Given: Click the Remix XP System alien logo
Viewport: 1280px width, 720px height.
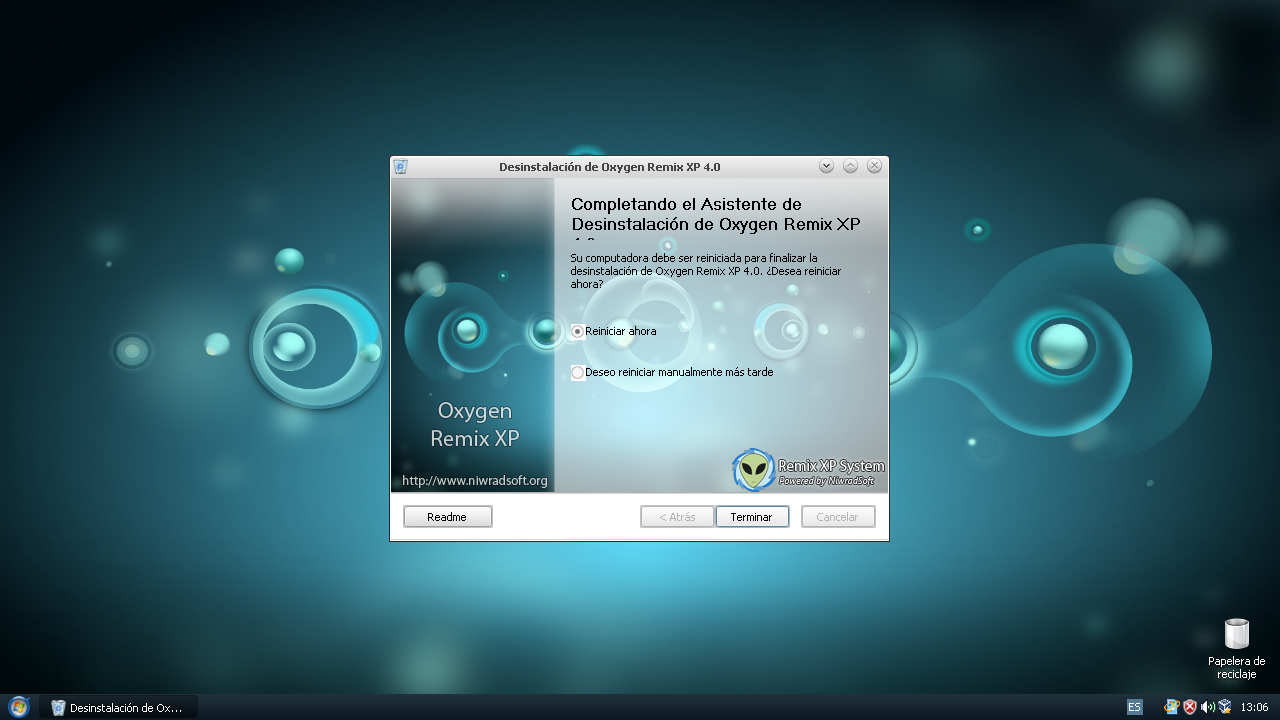Looking at the screenshot, I should 753,470.
